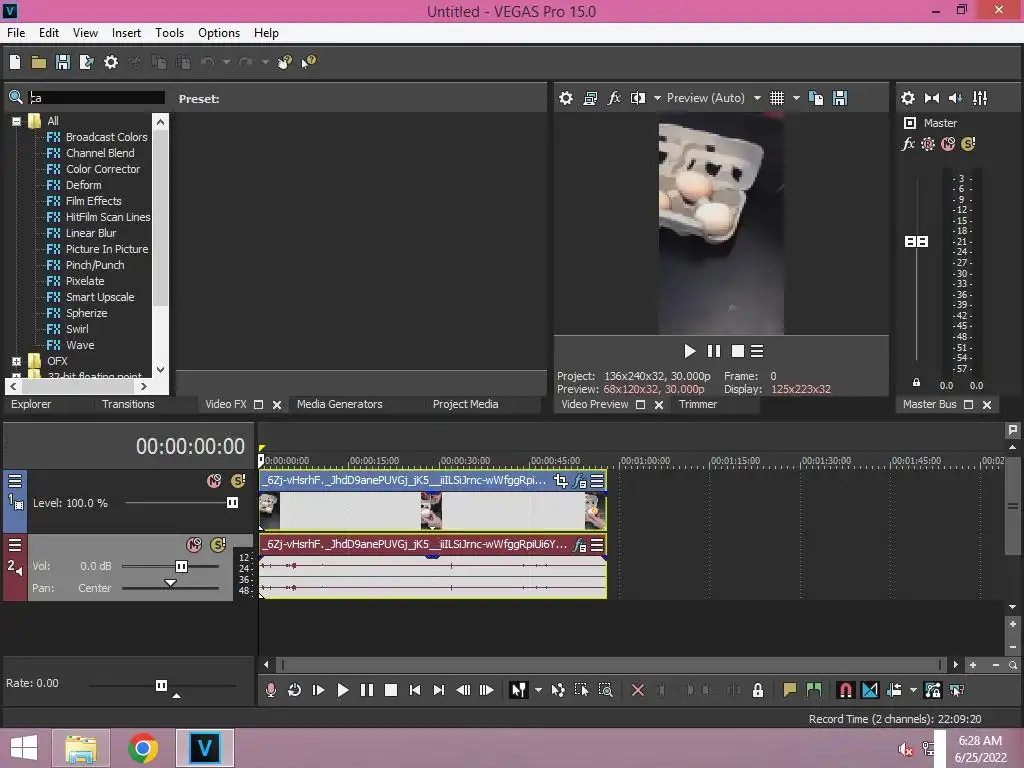The width and height of the screenshot is (1024, 768).
Task: Open the auto ripple dropdown arrow
Action: (913, 690)
